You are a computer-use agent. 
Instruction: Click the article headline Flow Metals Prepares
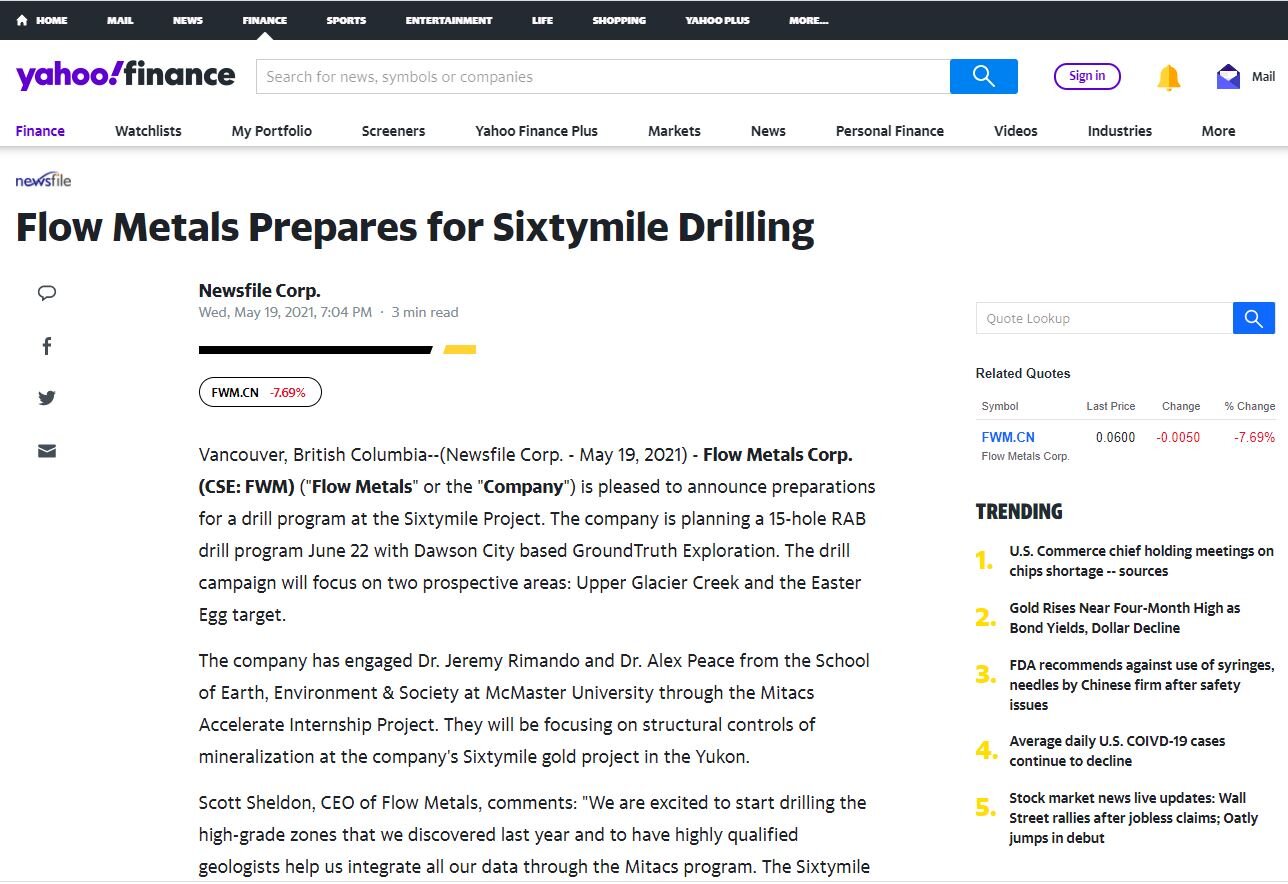[x=415, y=228]
